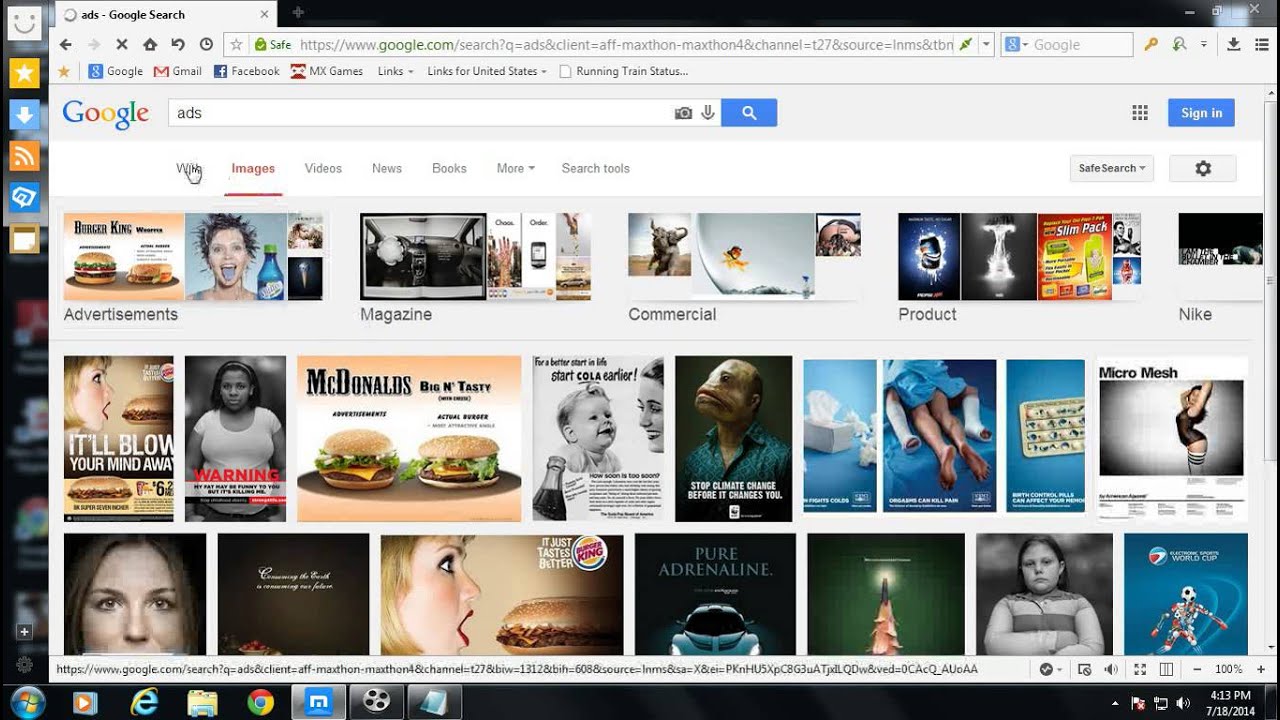Switch to the Videos tab
1280x720 pixels.
pos(323,168)
